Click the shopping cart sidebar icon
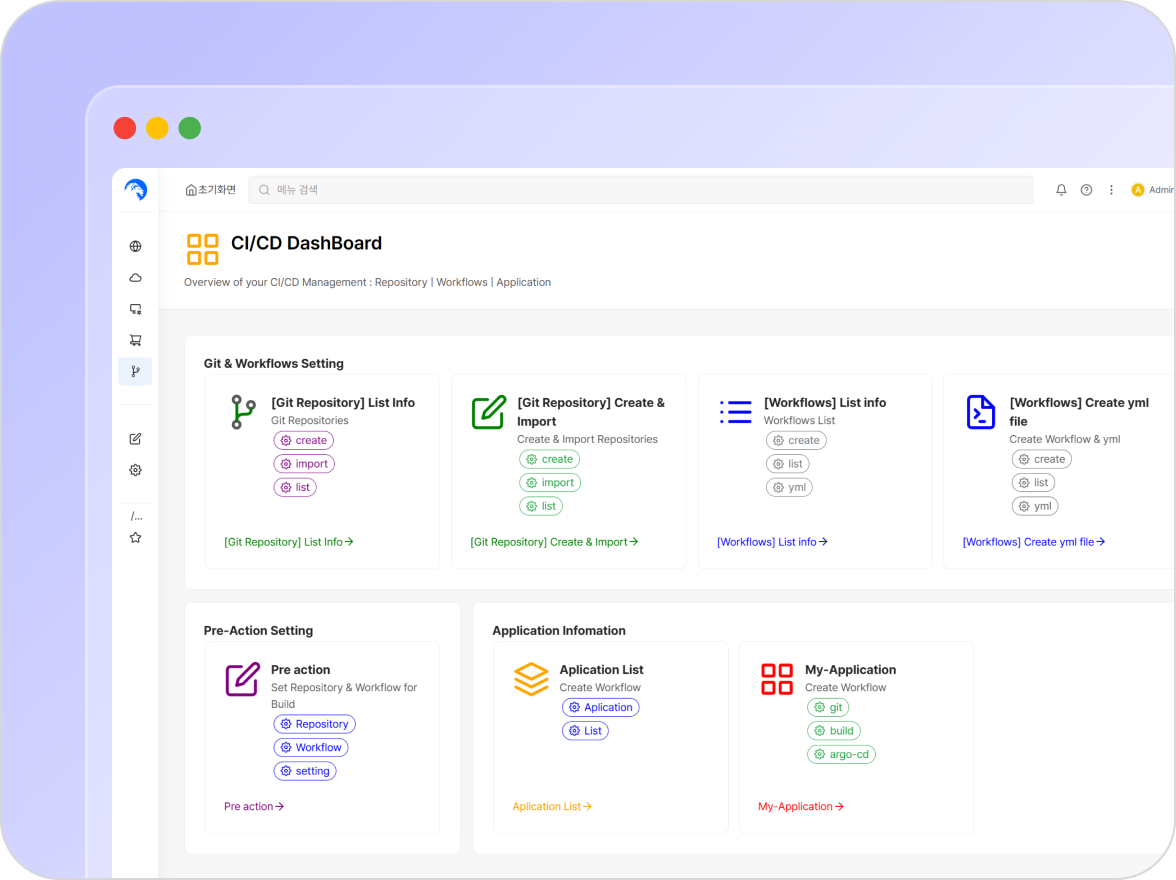The width and height of the screenshot is (1176, 880). [x=135, y=340]
